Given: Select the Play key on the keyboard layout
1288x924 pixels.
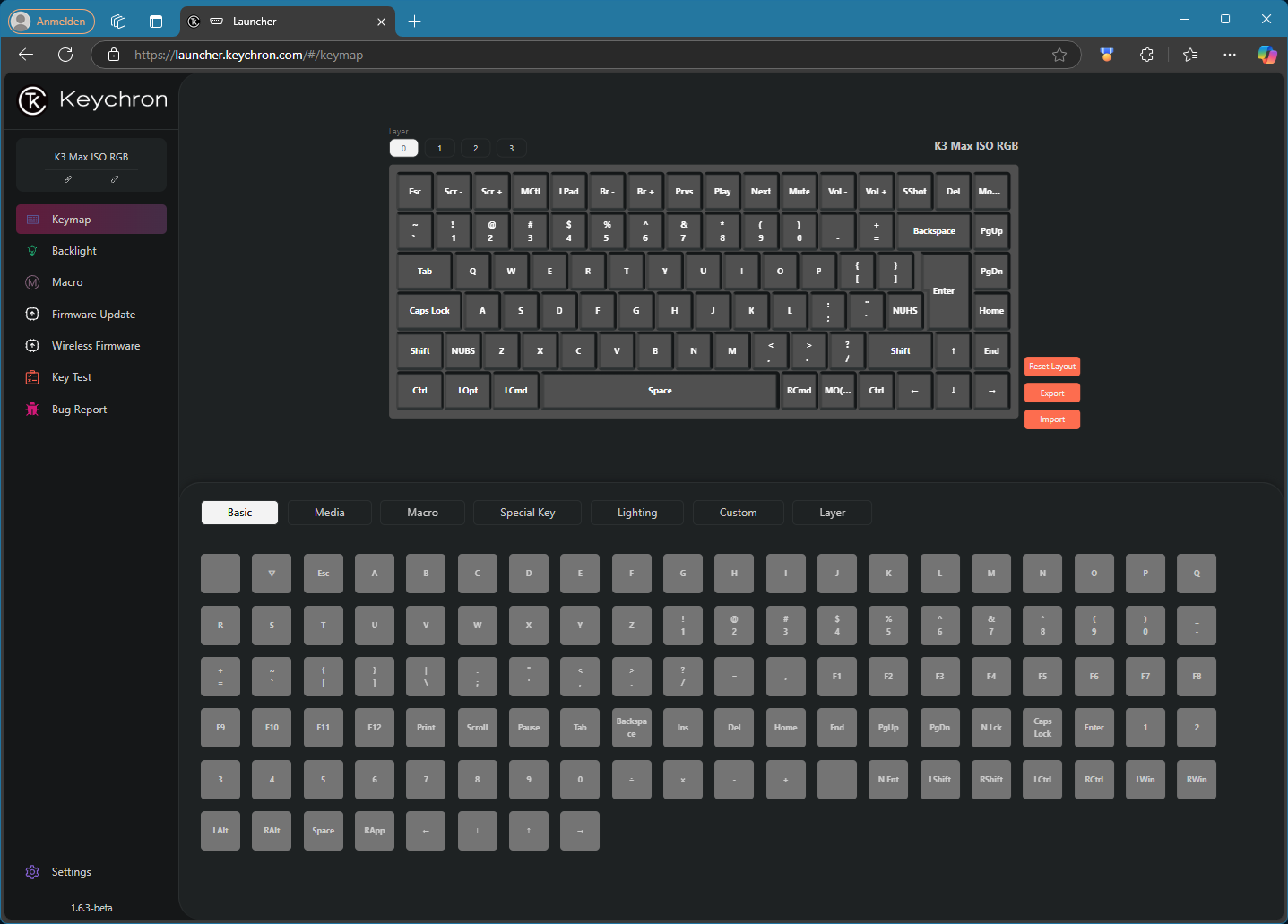Looking at the screenshot, I should coord(722,191).
